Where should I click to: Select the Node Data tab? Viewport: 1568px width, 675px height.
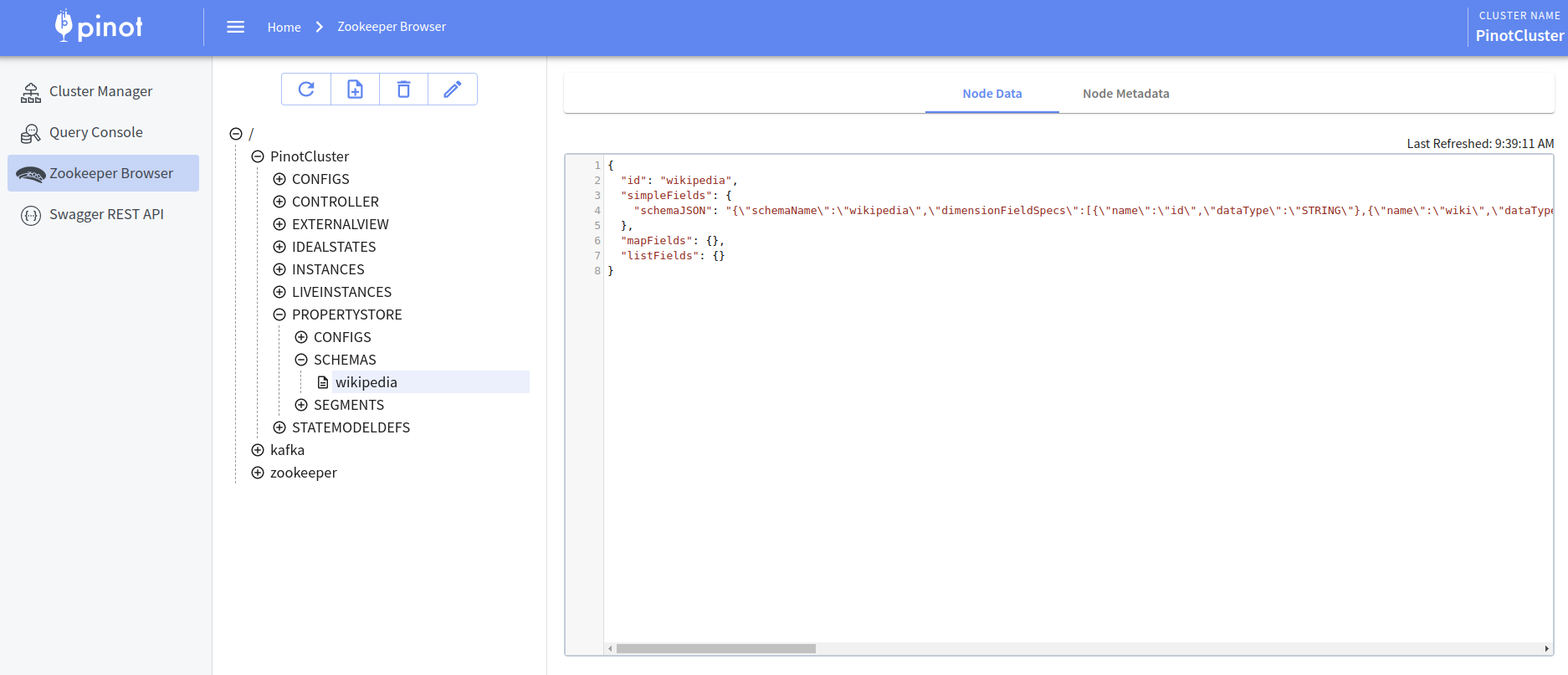tap(992, 94)
